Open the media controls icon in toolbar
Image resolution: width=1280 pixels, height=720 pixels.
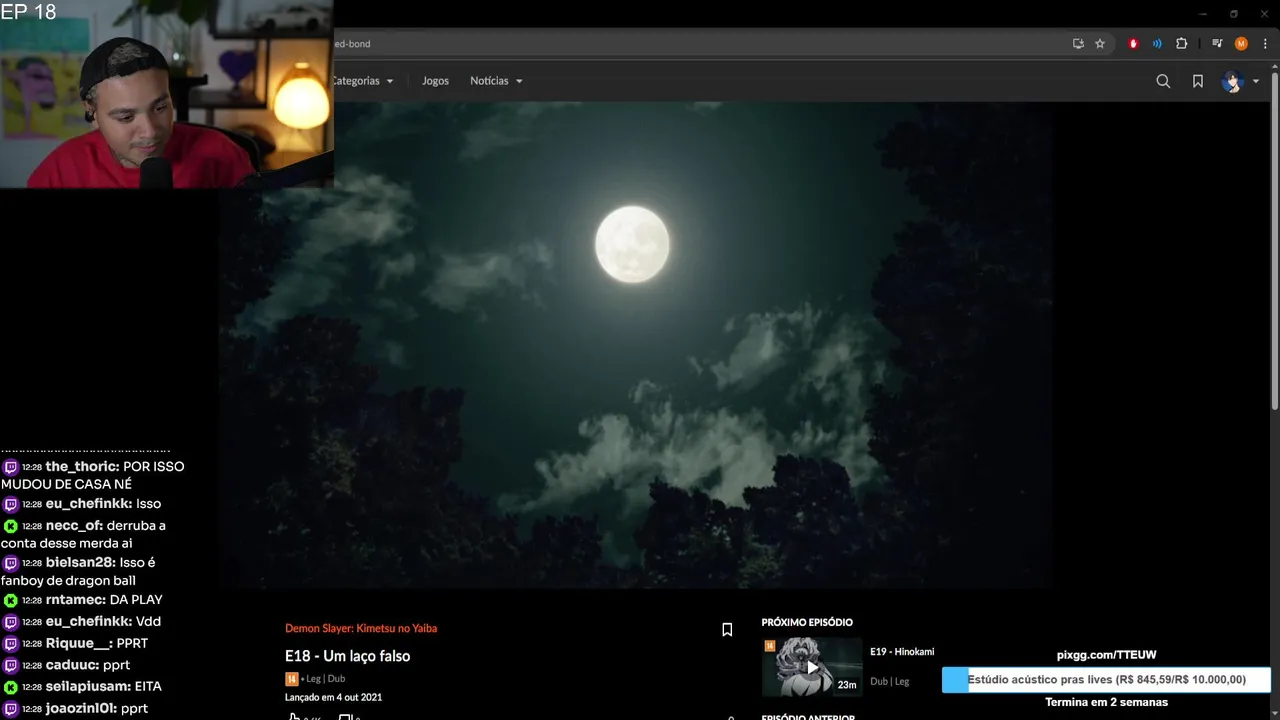click(1217, 44)
